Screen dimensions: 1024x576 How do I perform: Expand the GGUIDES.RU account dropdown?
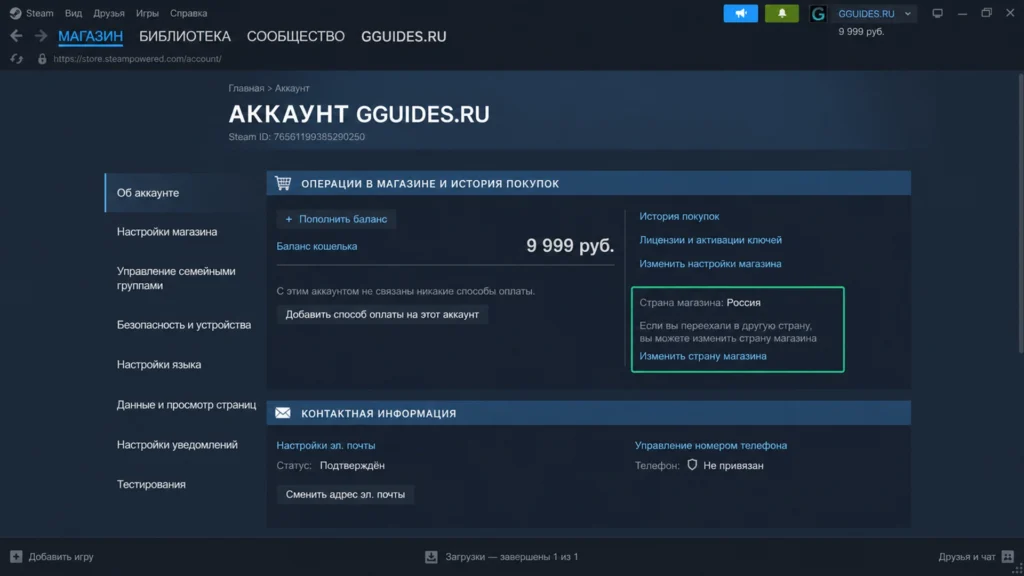[908, 14]
